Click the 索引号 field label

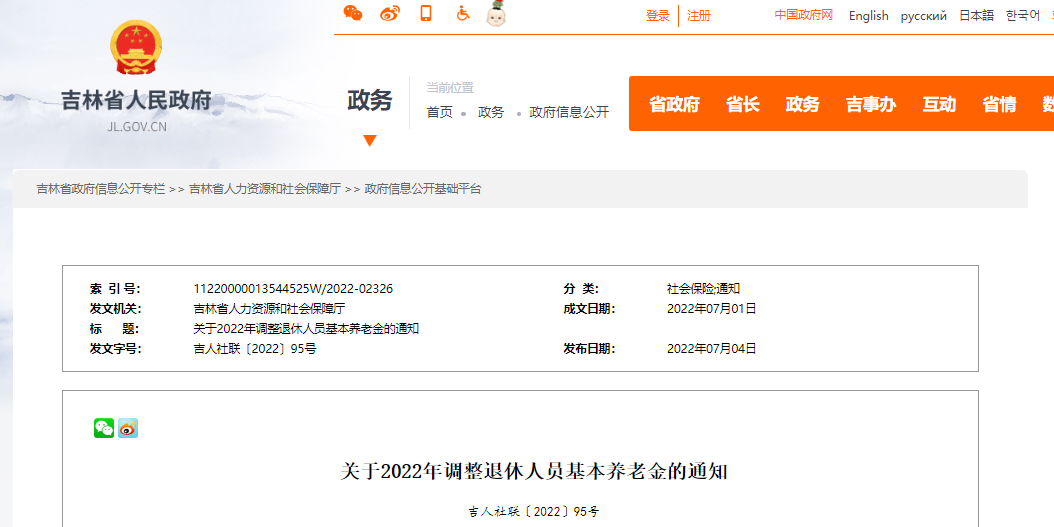coord(115,289)
